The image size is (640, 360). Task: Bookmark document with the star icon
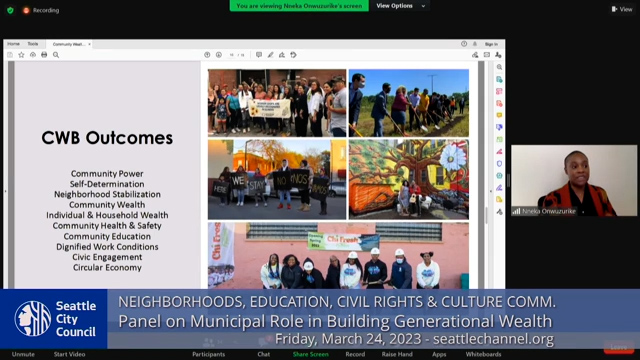click(x=21, y=55)
